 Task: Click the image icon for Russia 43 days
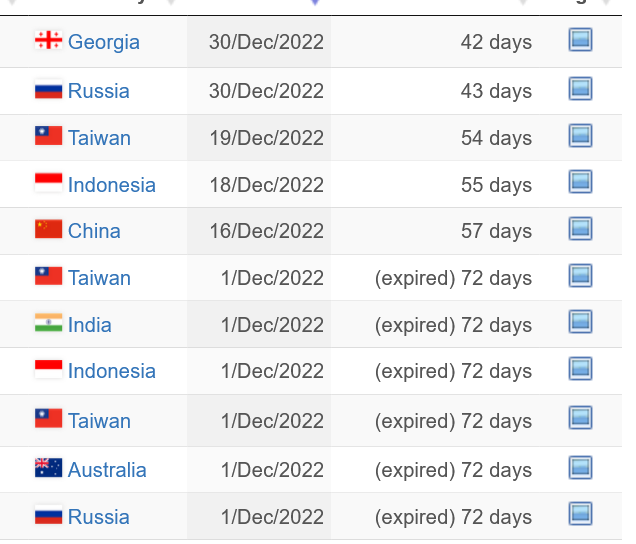coord(580,89)
